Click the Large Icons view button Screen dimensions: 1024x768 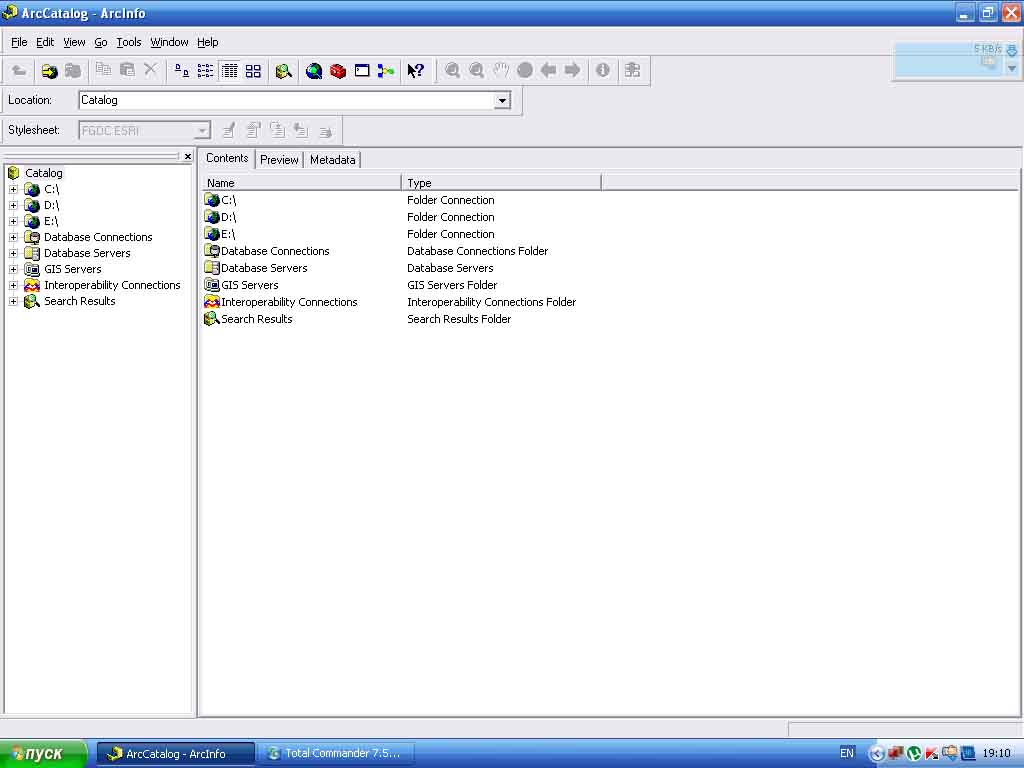pyautogui.click(x=182, y=71)
